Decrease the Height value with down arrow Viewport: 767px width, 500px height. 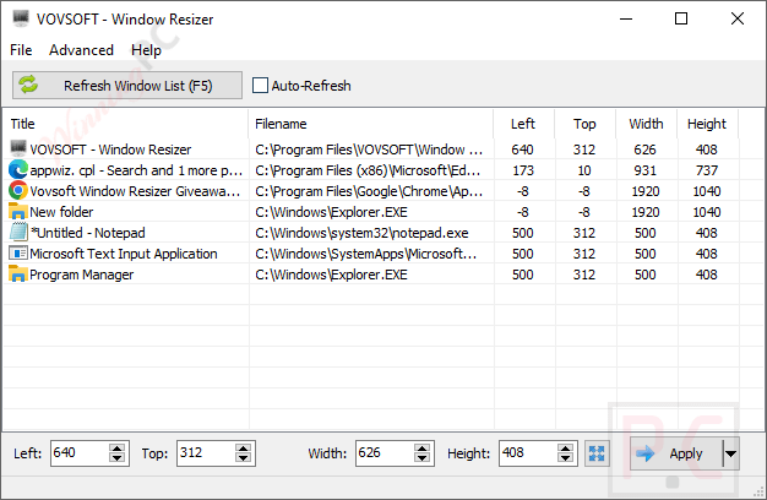[565, 458]
